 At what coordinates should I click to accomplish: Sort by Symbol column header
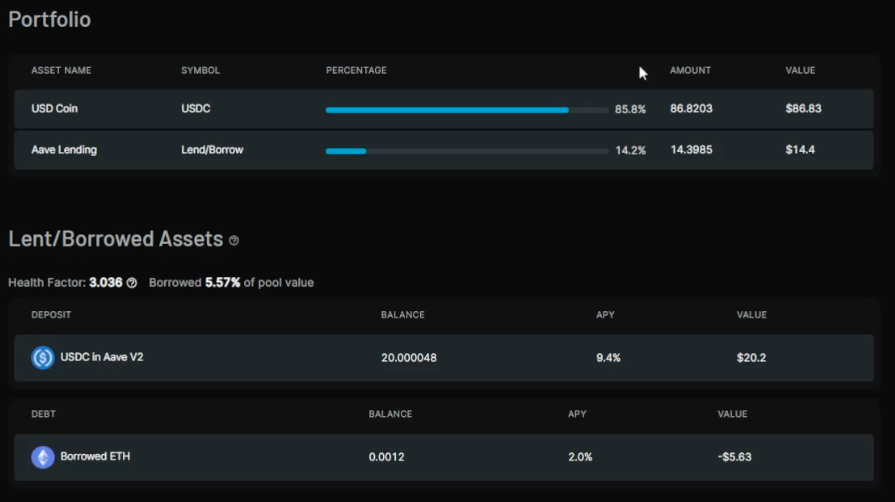click(200, 70)
